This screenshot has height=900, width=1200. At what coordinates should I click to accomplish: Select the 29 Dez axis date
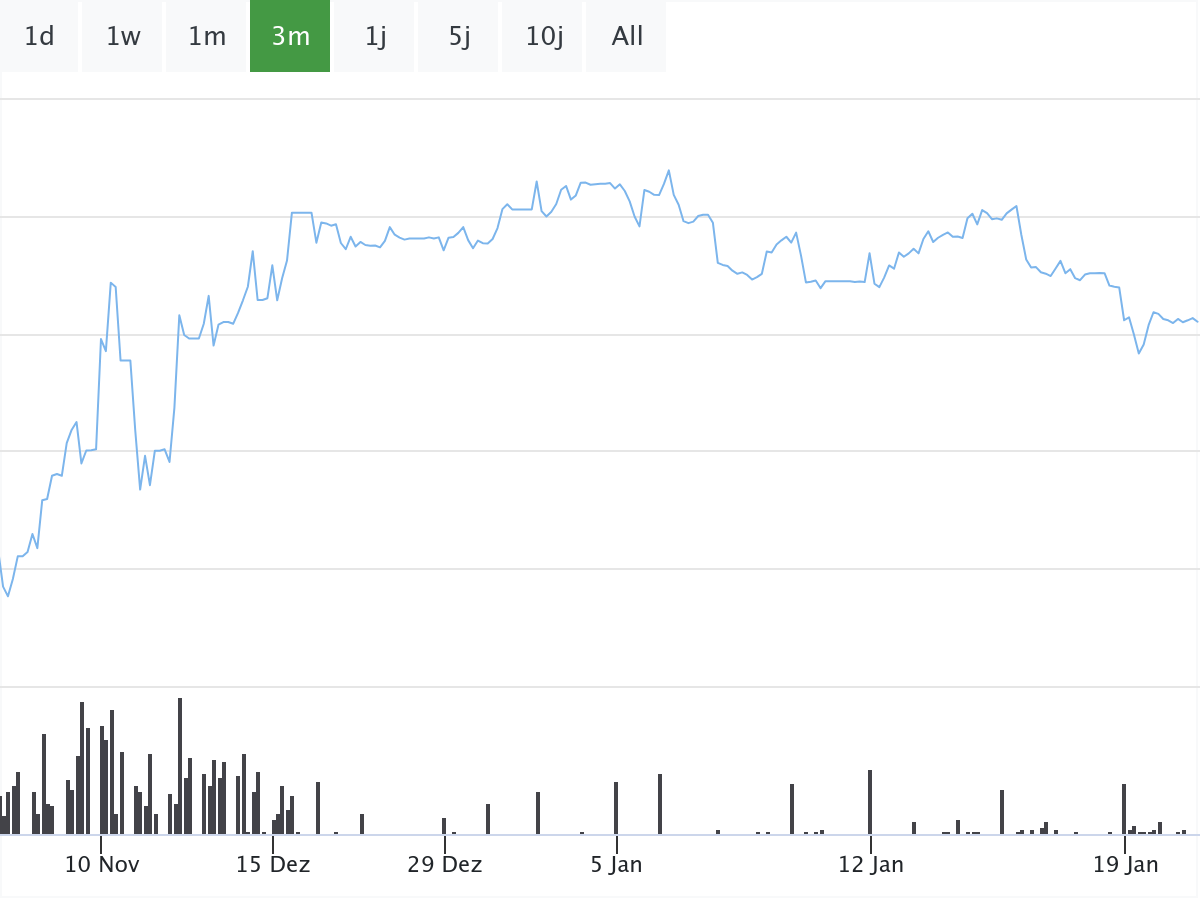point(445,864)
